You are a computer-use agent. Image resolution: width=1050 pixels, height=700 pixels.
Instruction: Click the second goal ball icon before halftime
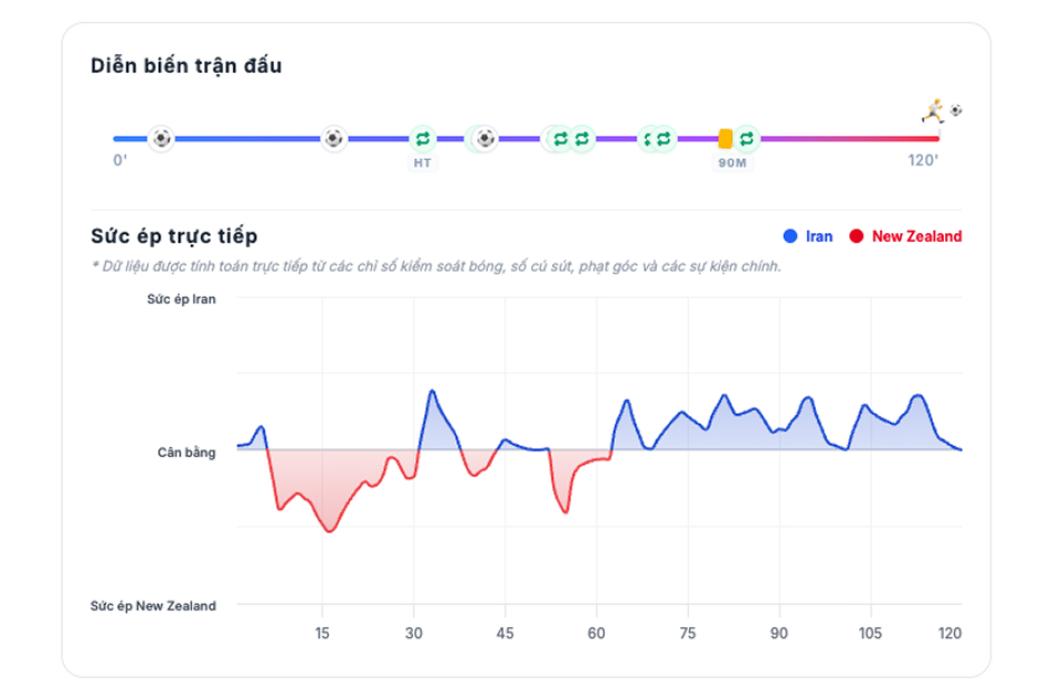click(x=333, y=139)
